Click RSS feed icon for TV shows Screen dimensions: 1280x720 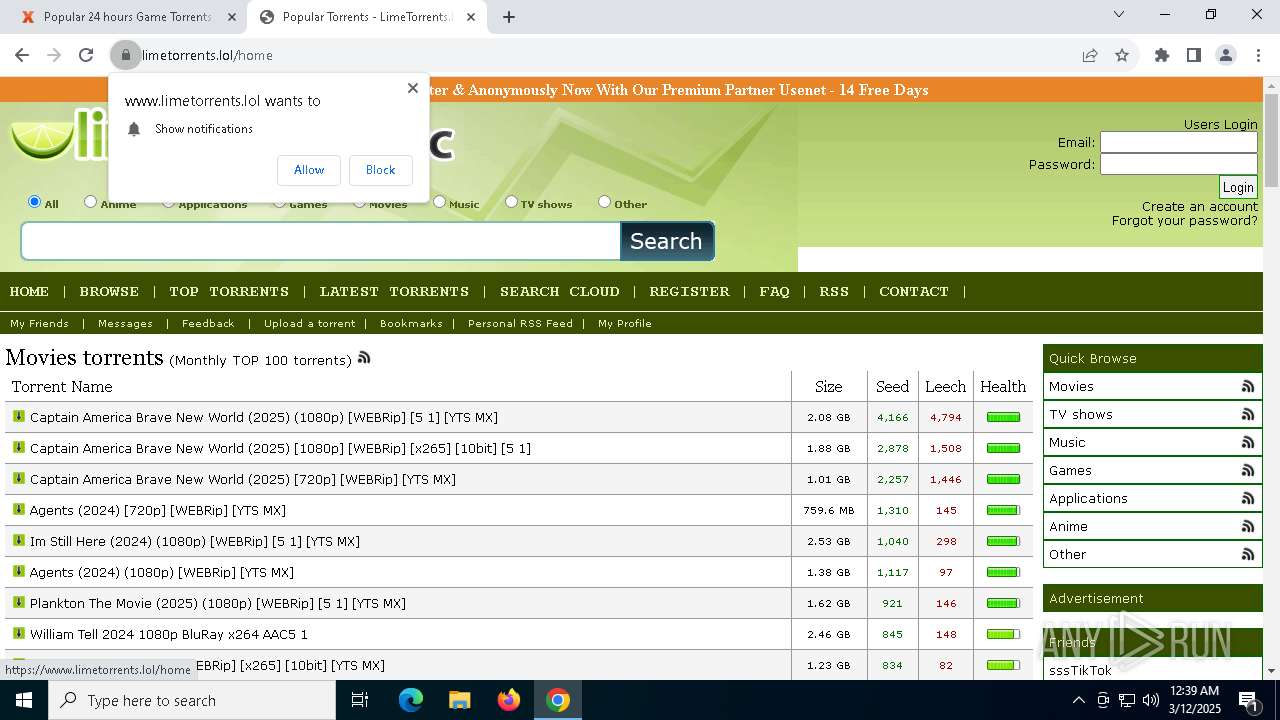1248,414
